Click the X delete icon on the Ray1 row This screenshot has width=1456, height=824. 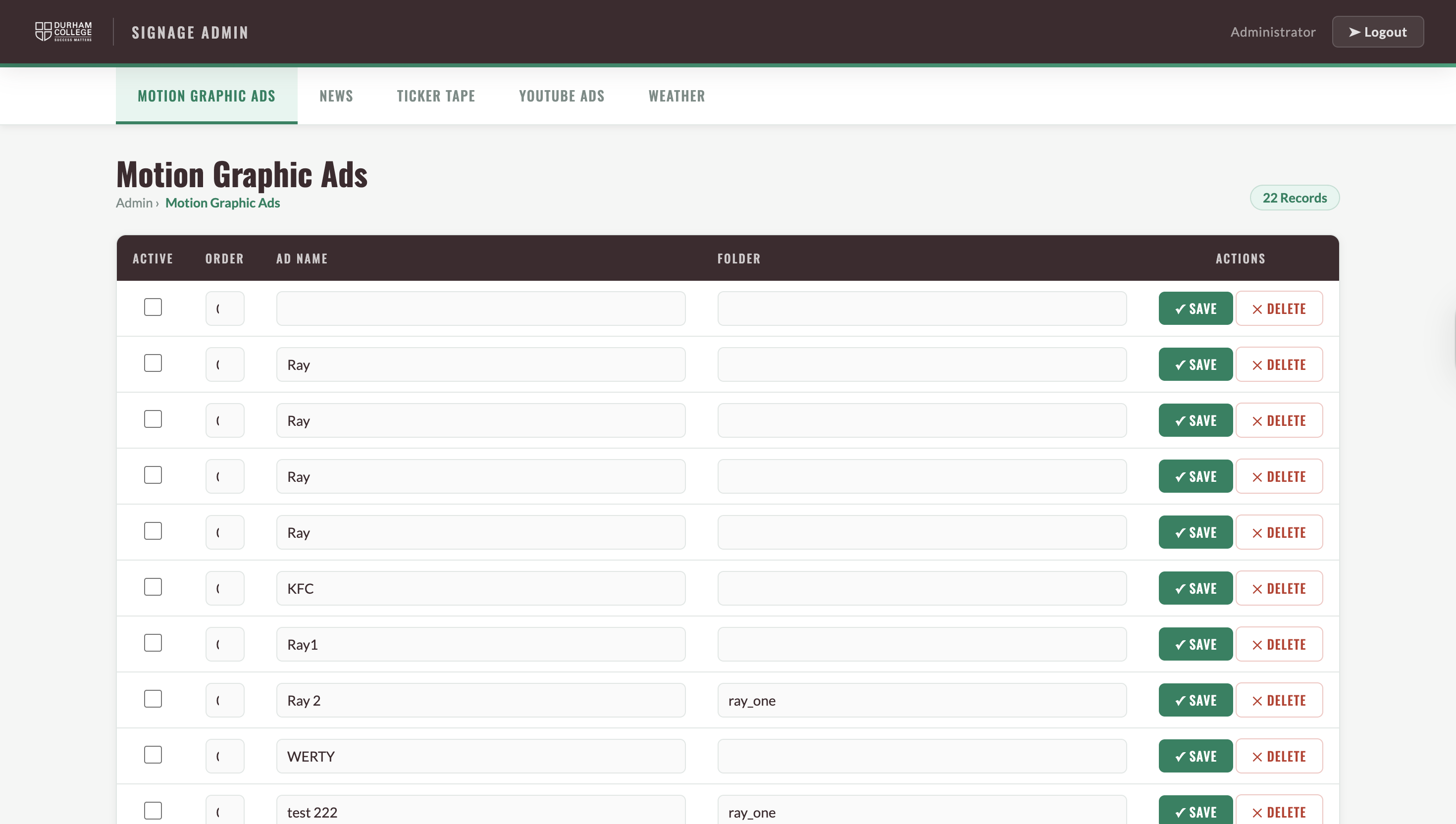pos(1256,644)
